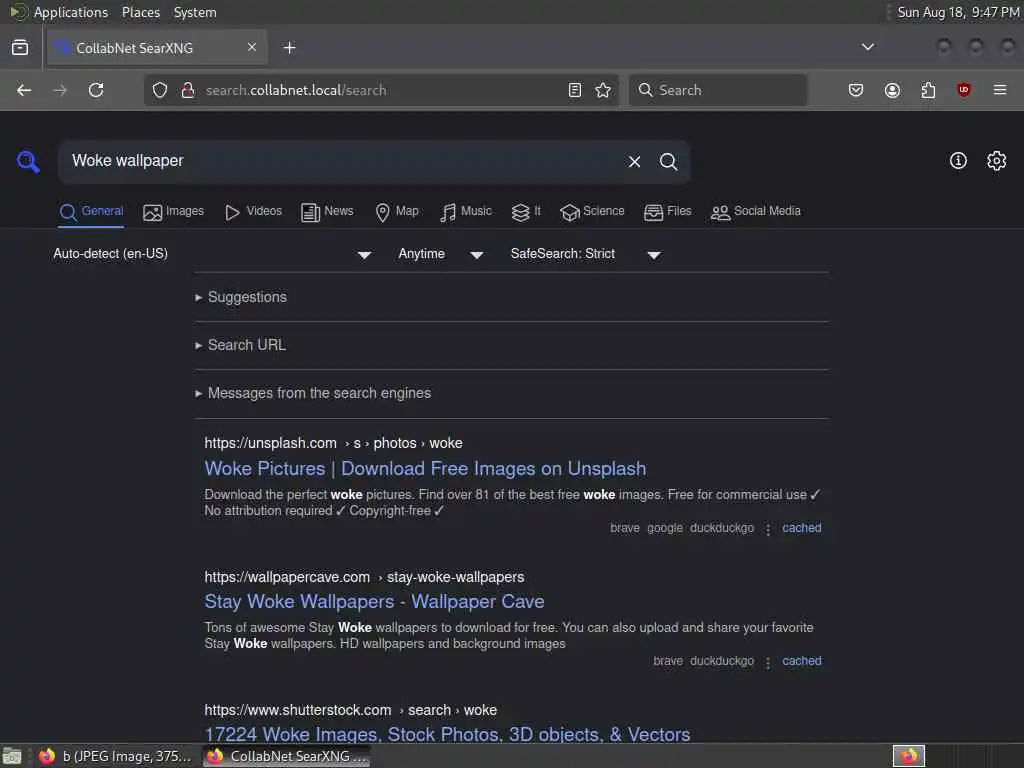The width and height of the screenshot is (1024, 768).
Task: Submit search with magnifier button
Action: click(x=668, y=161)
